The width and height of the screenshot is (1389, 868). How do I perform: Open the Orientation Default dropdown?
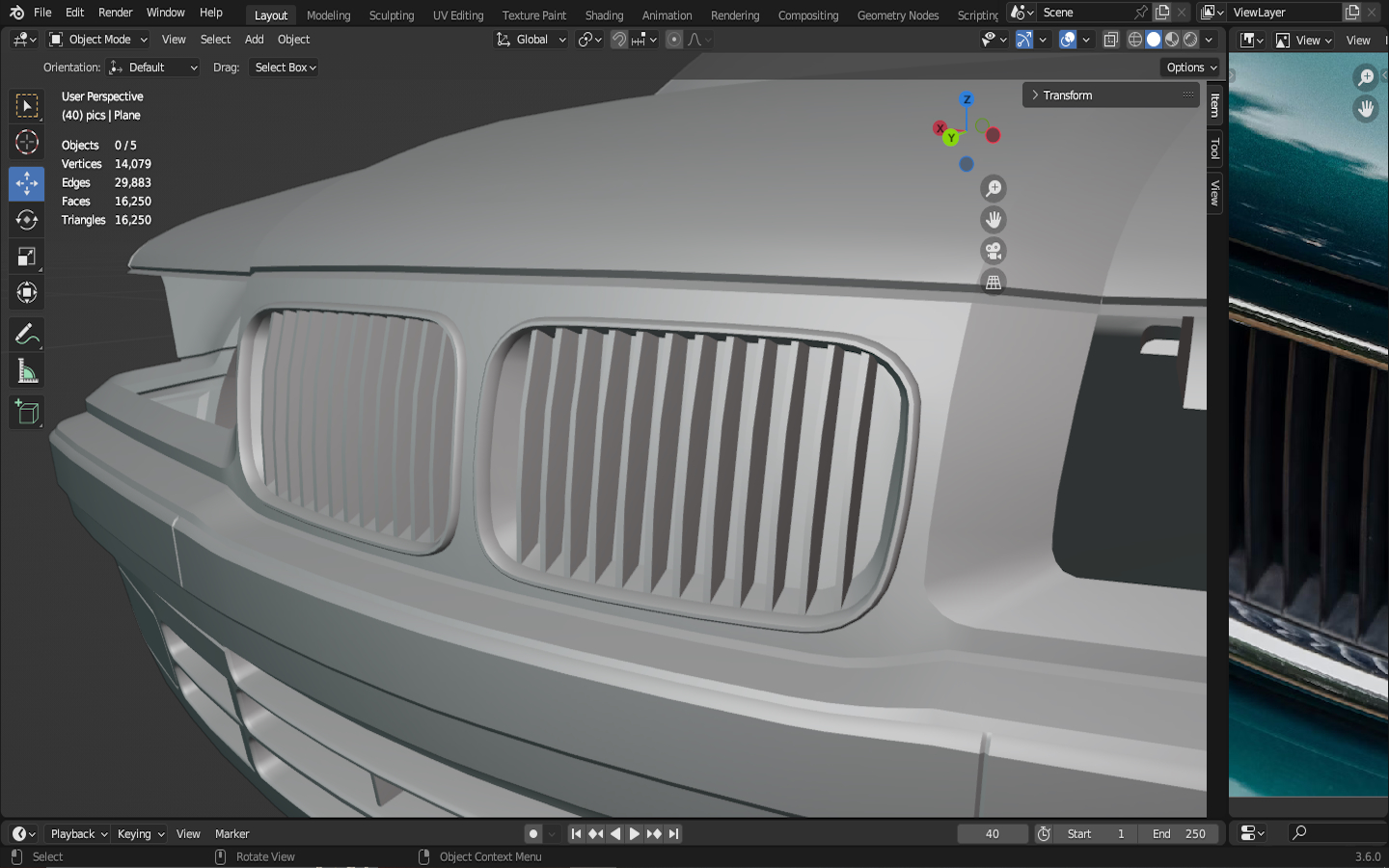click(154, 68)
